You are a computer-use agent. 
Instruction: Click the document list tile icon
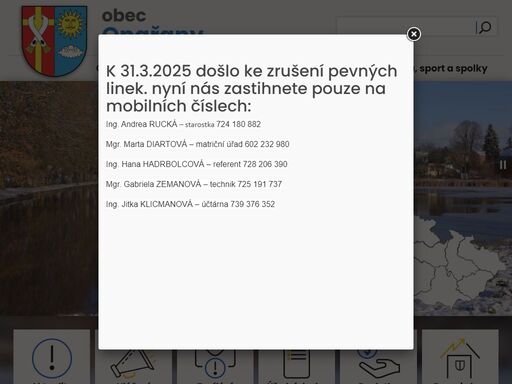coord(296,364)
